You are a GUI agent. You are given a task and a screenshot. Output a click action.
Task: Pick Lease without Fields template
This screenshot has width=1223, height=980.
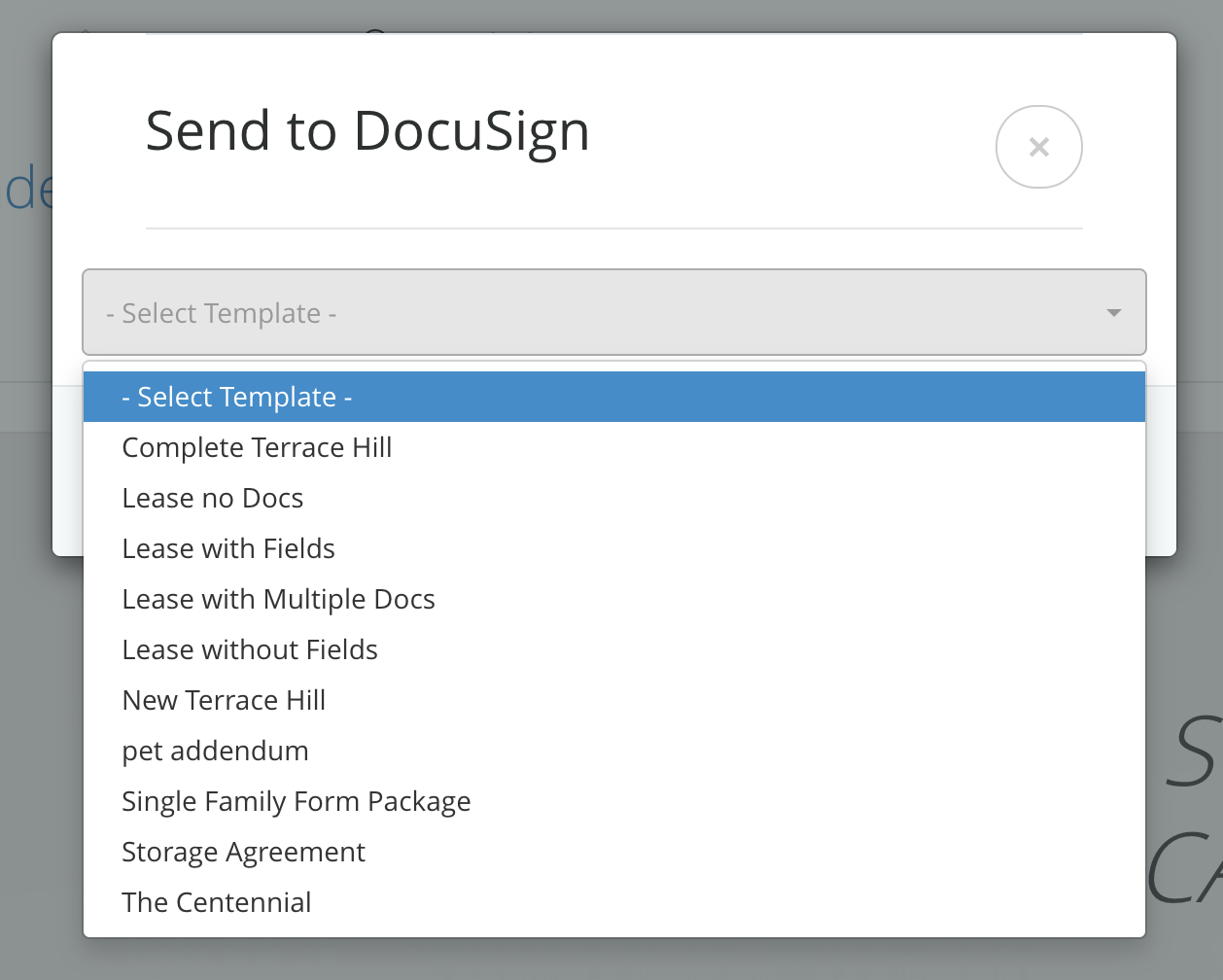250,649
